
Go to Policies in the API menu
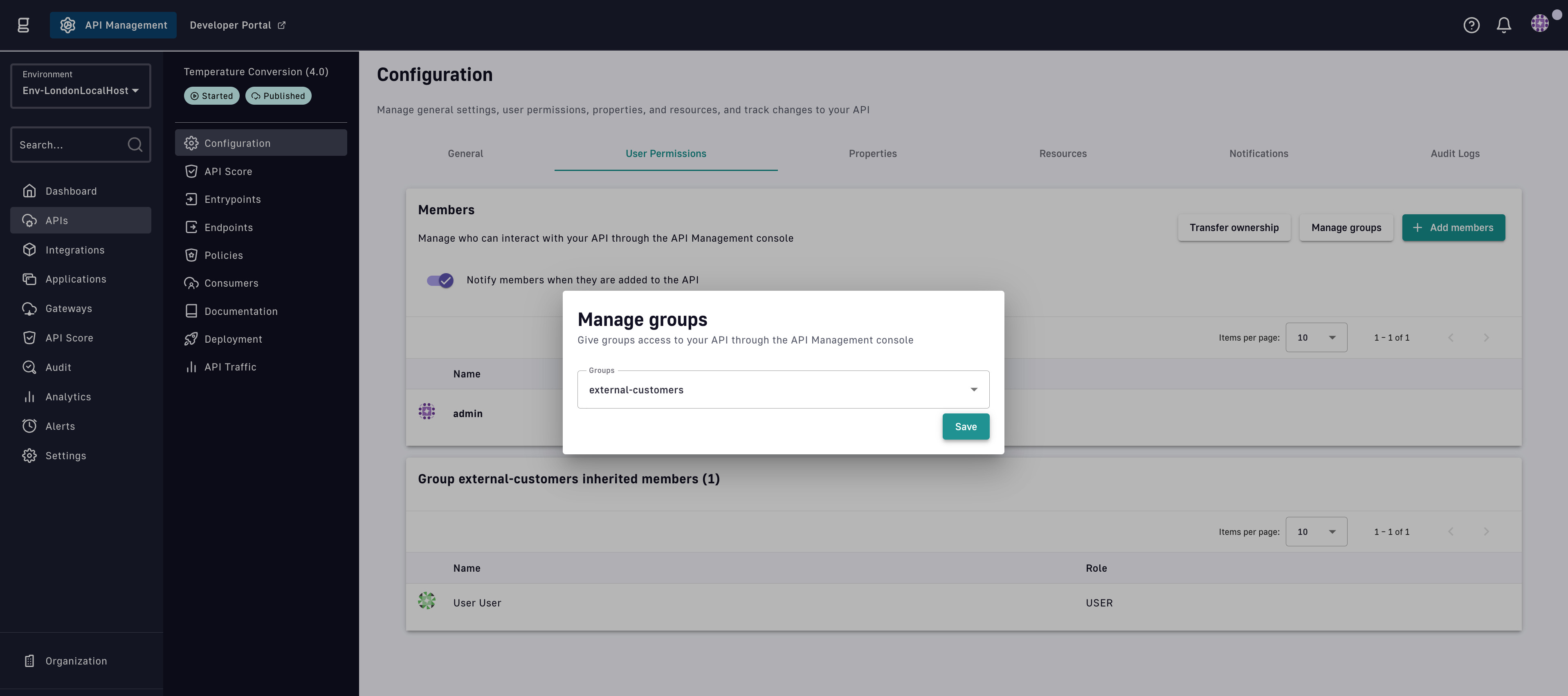[x=223, y=256]
